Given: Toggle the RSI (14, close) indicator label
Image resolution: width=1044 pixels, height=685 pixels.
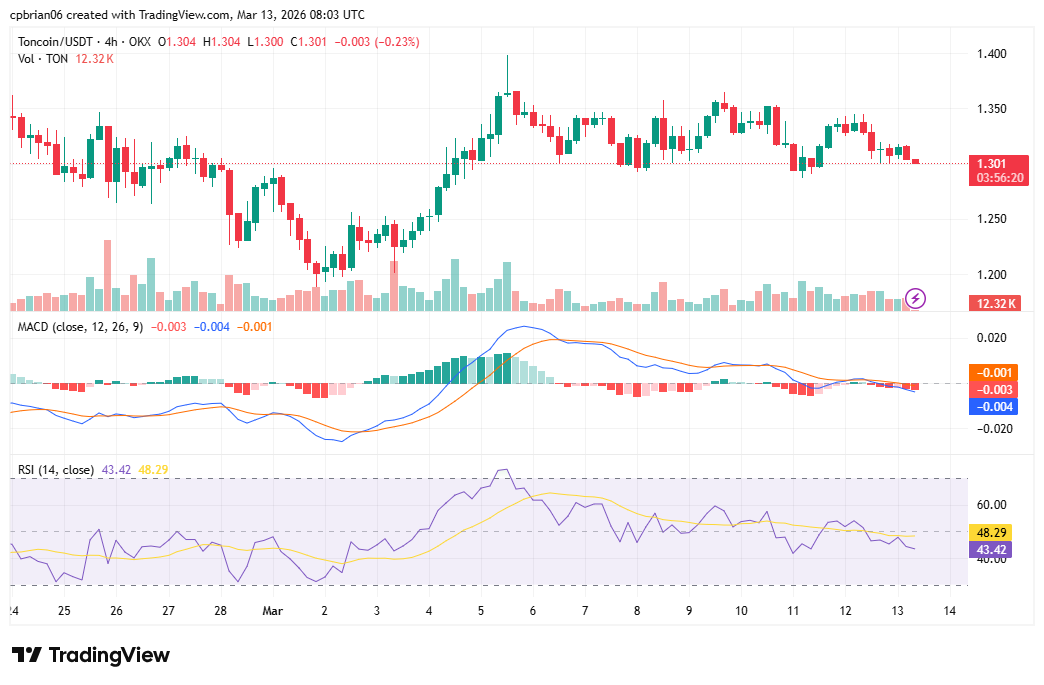Looking at the screenshot, I should [55, 468].
